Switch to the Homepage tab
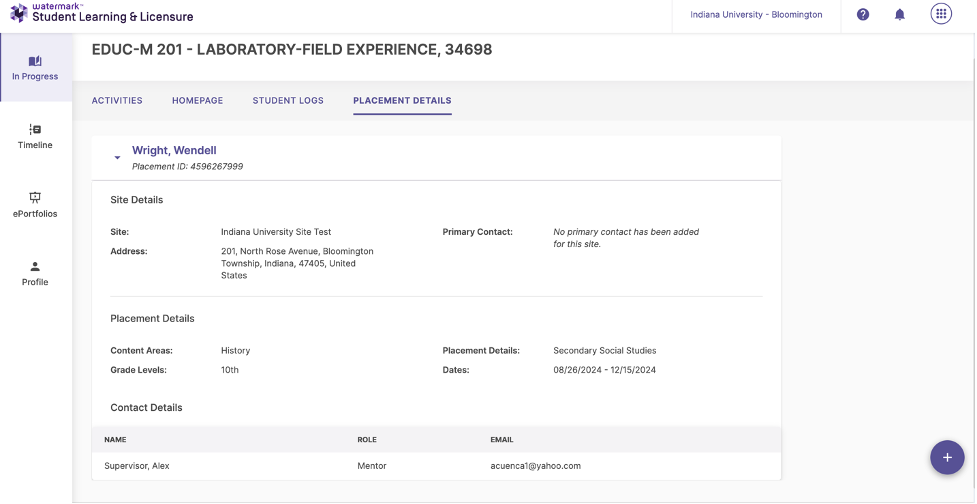Viewport: 977px width, 504px height. coord(197,101)
